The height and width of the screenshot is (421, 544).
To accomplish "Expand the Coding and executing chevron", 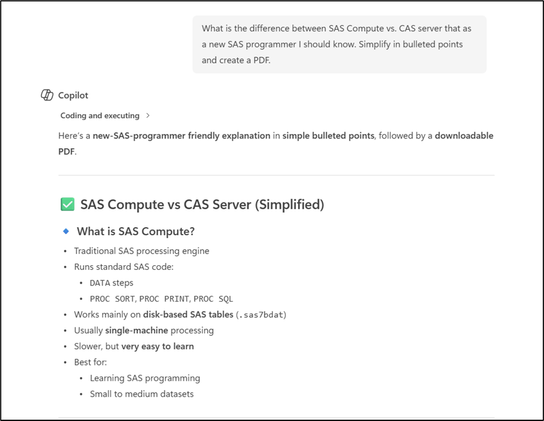I will click(148, 116).
